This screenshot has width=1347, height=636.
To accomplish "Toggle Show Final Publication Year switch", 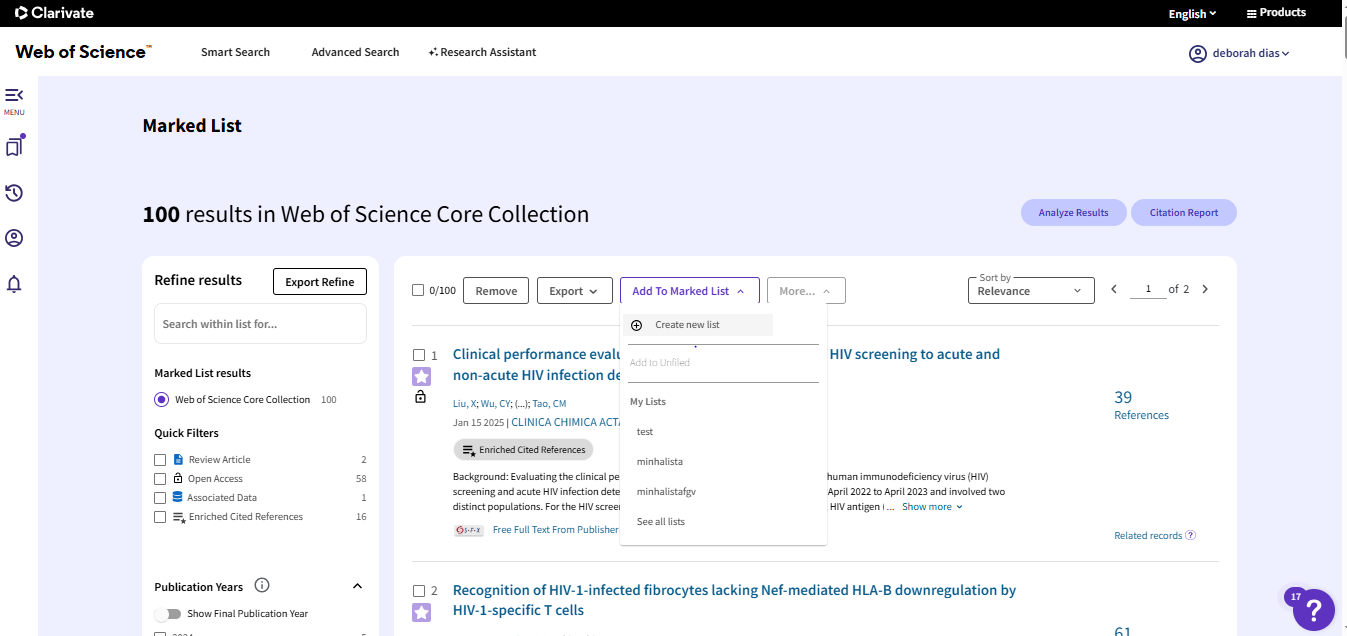I will pos(168,614).
